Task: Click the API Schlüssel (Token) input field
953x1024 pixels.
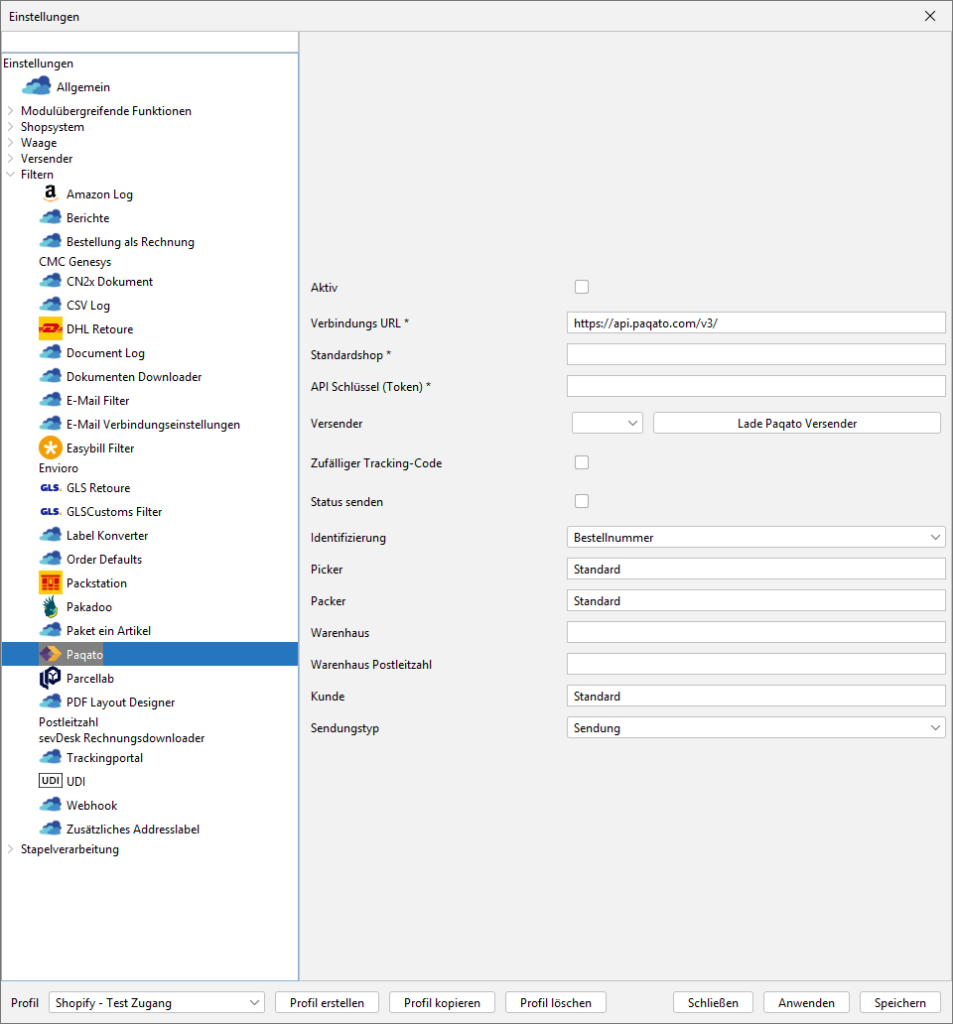Action: (755, 386)
